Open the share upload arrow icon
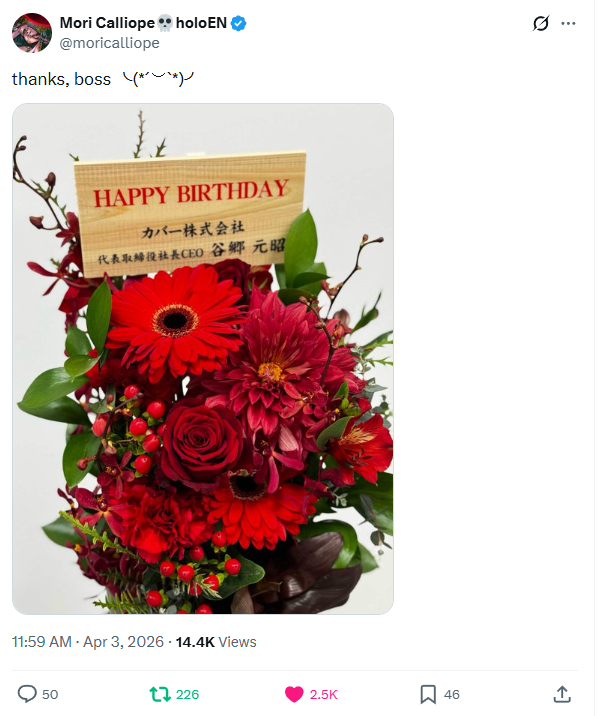Screen dimensions: 600x716 [562, 694]
